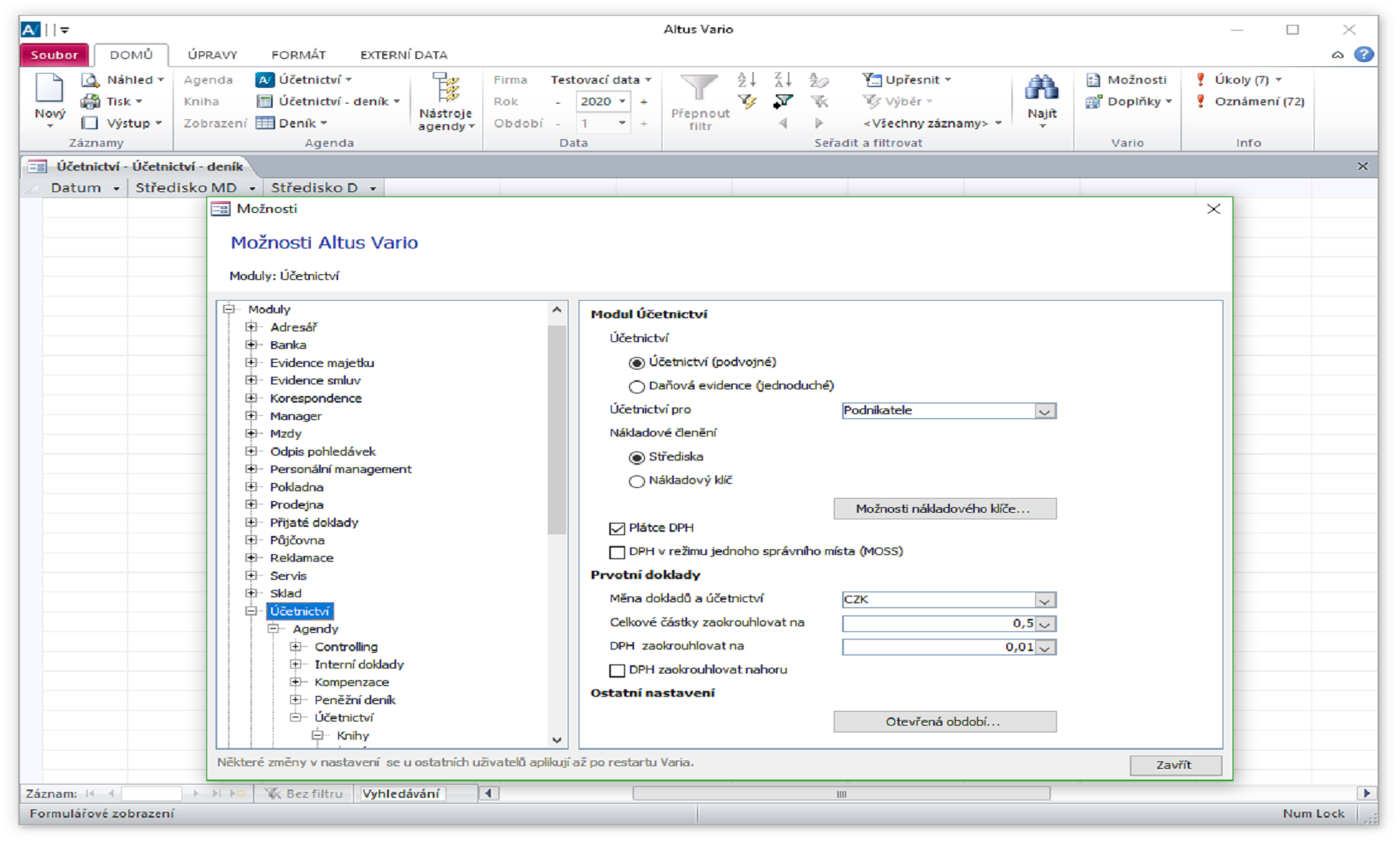Click the Účetnictví - deník book icon
The image size is (1400, 845).
pyautogui.click(x=264, y=101)
